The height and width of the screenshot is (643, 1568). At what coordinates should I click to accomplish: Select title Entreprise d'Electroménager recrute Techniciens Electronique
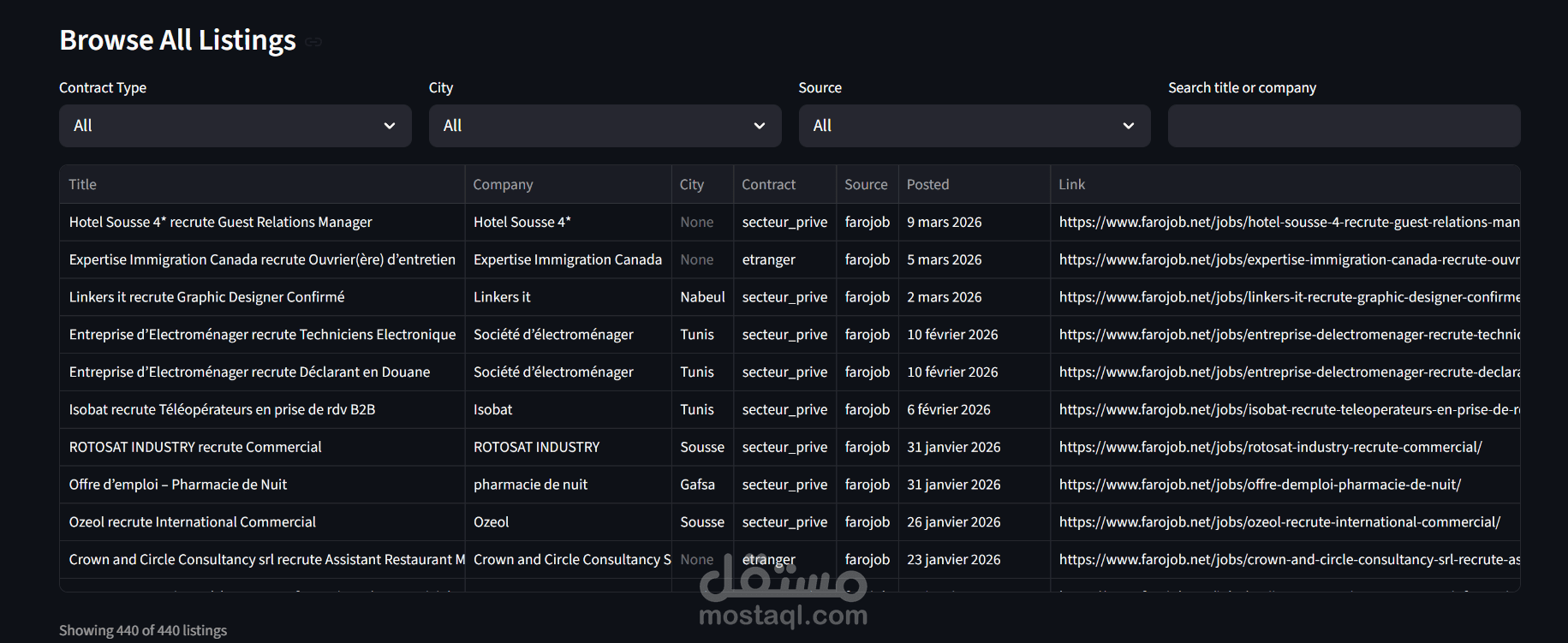pyautogui.click(x=262, y=335)
